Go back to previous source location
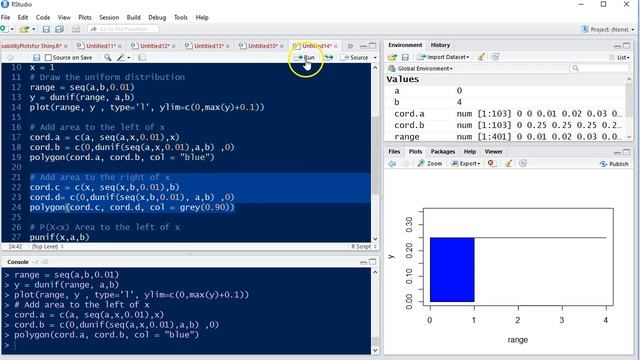Viewport: 640px width, 360px height. tap(10, 58)
